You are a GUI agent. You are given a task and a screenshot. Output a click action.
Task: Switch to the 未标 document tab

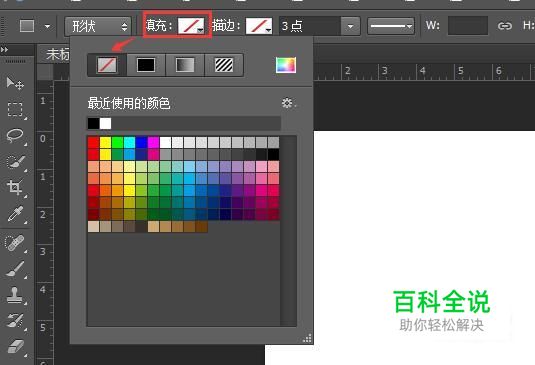[x=57, y=54]
